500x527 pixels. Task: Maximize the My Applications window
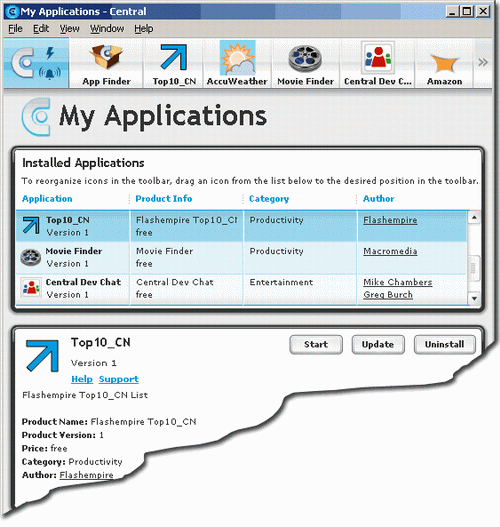tap(467, 11)
